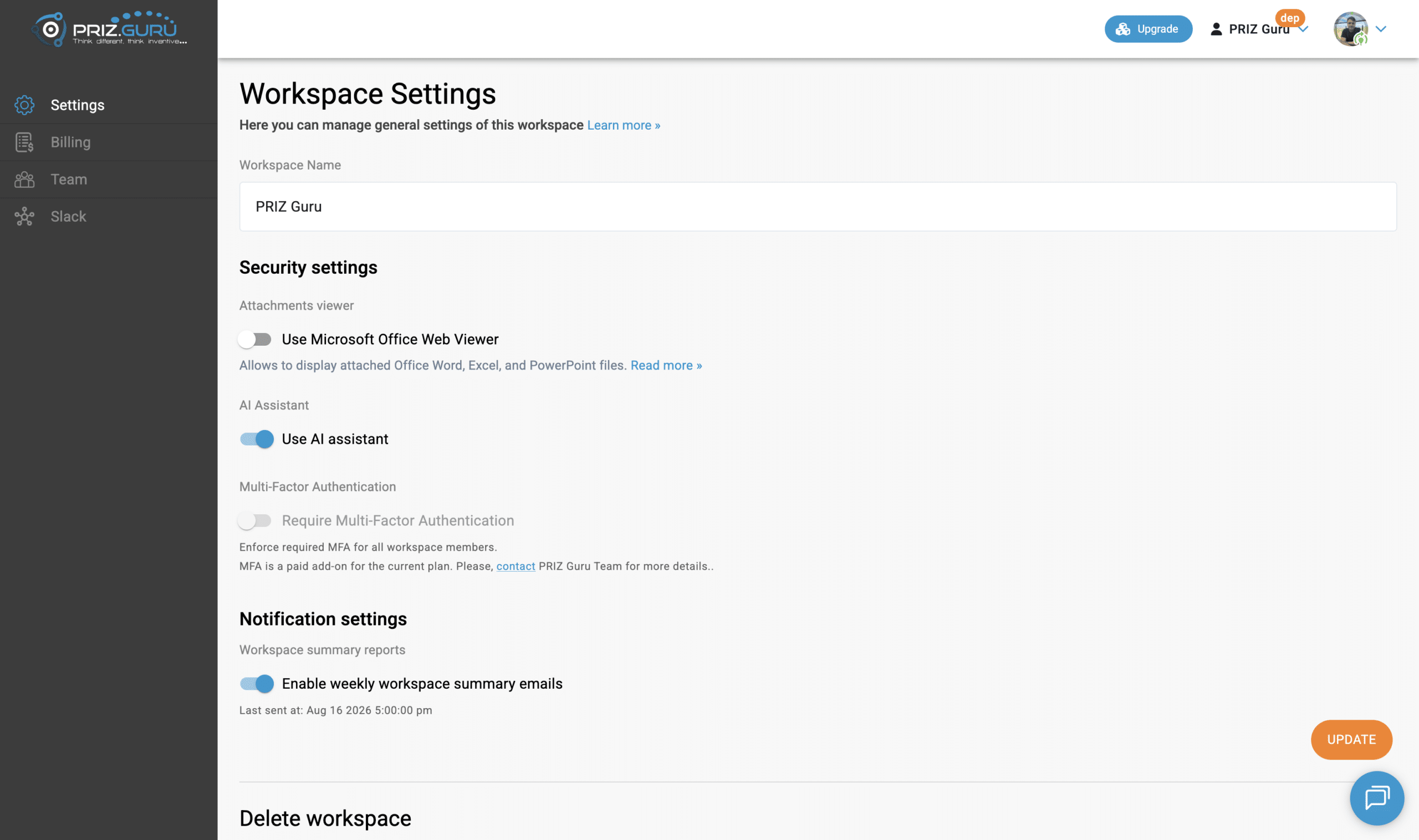
Task: Click the Delete workspace heading
Action: (325, 818)
